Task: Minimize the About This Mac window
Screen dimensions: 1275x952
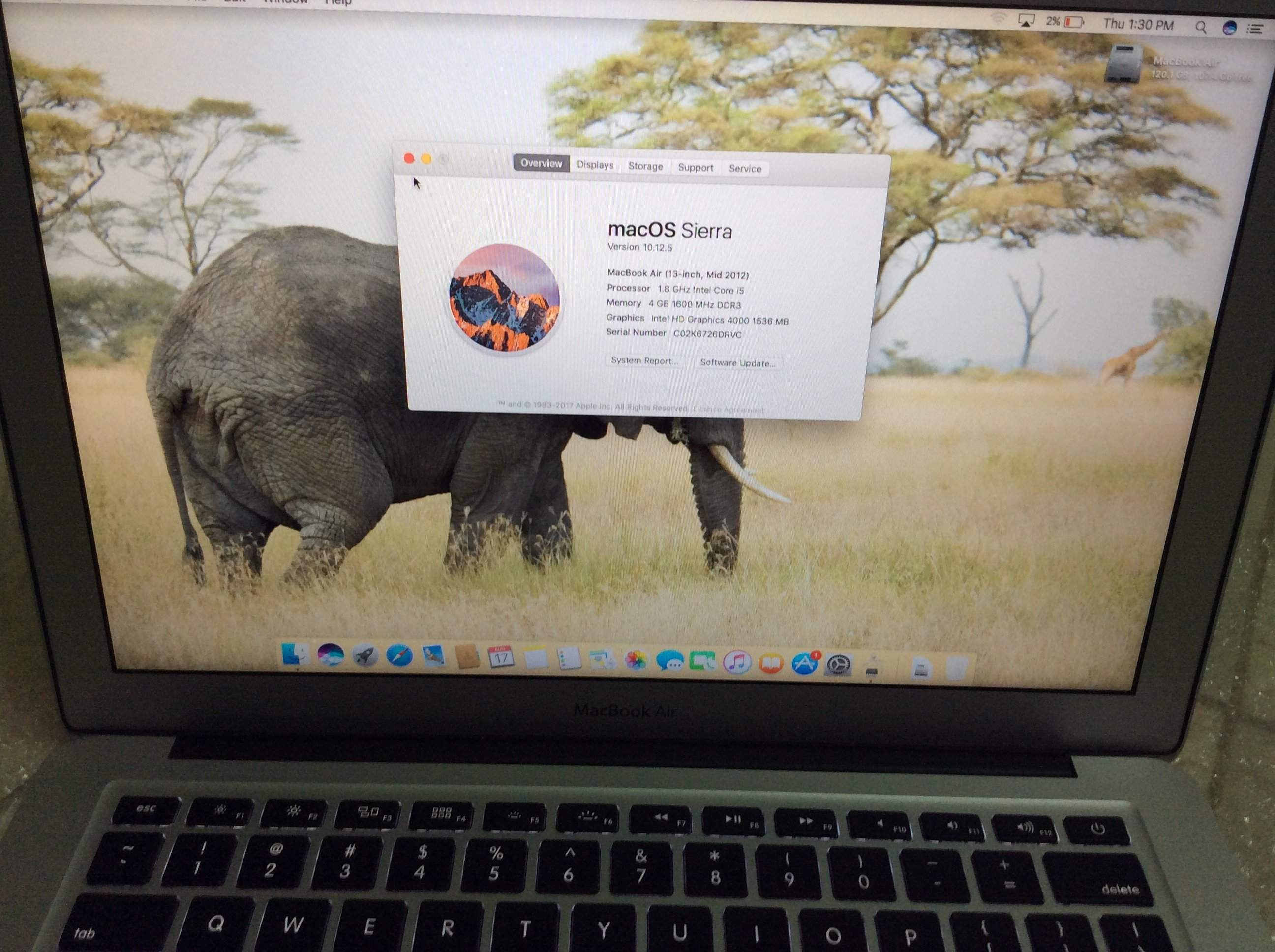Action: click(x=426, y=159)
